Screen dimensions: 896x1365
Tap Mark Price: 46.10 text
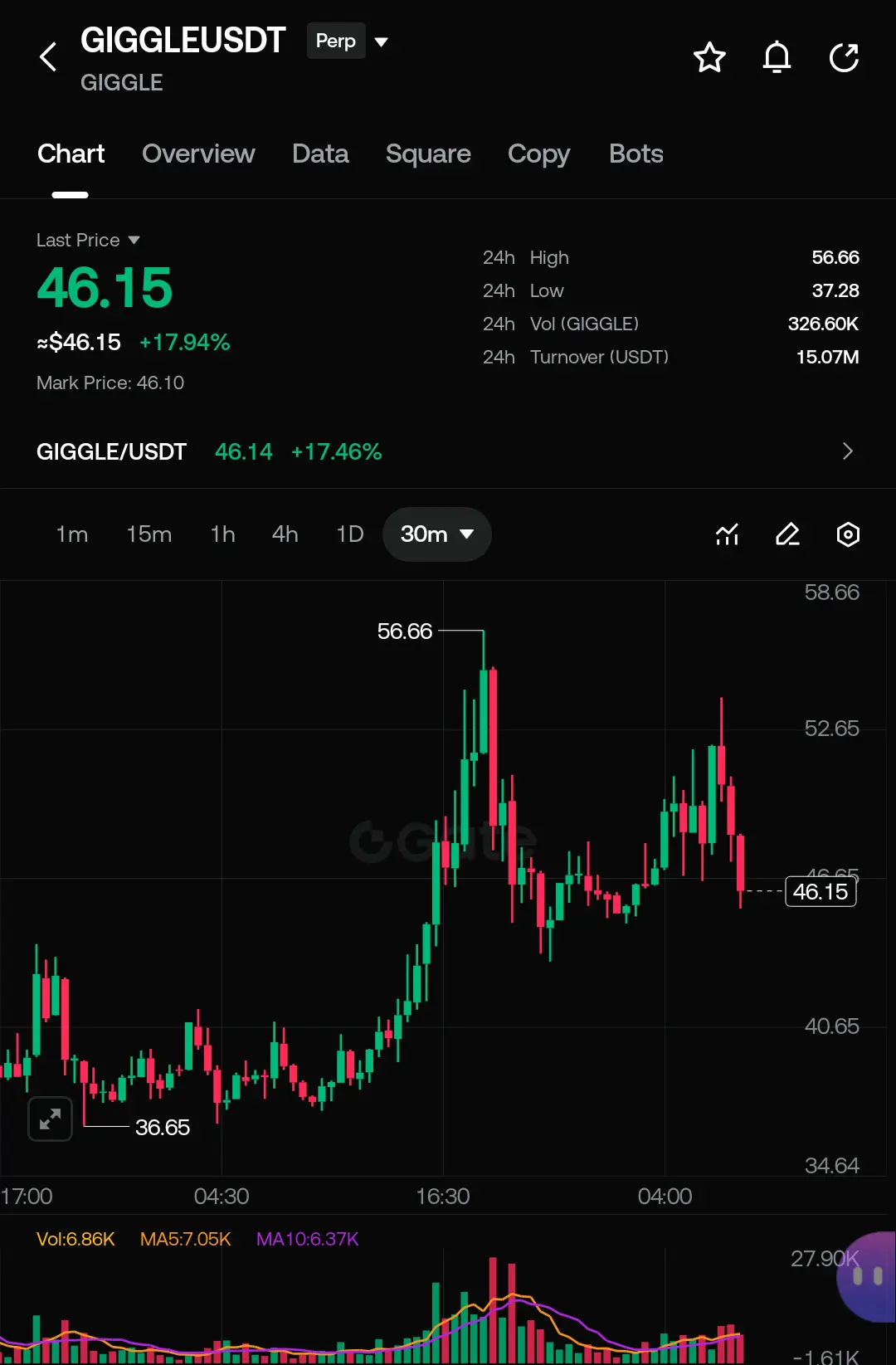tap(110, 383)
